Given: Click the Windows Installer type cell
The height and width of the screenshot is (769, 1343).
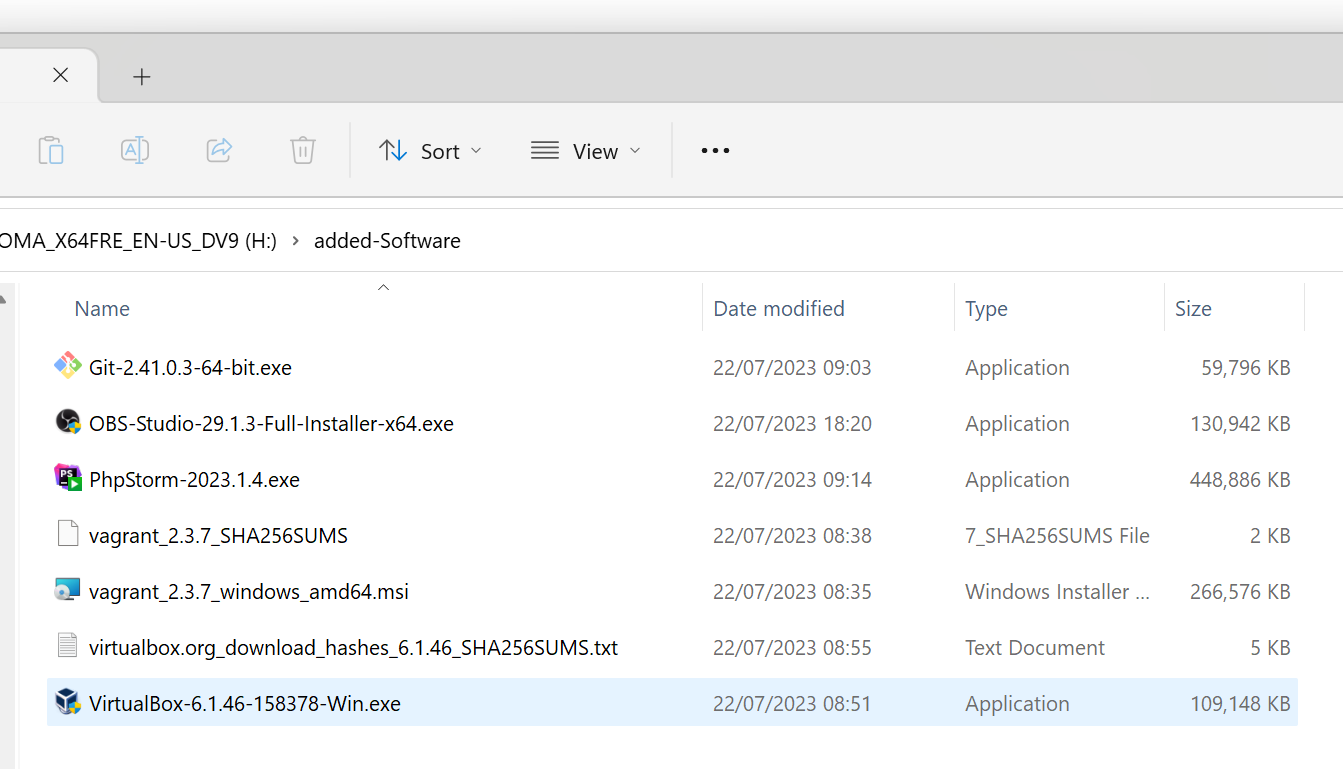Looking at the screenshot, I should pyautogui.click(x=1057, y=592).
